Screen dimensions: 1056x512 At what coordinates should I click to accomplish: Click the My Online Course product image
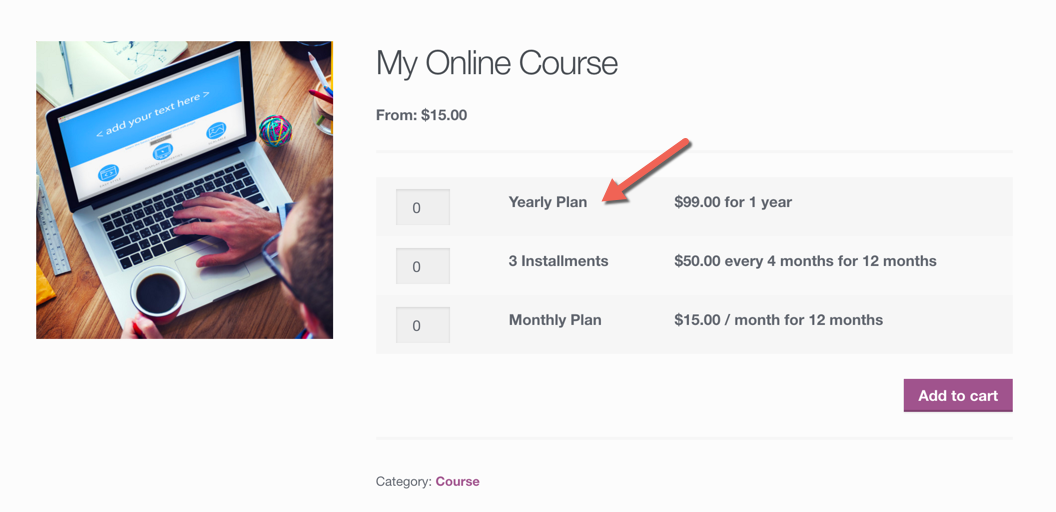[x=184, y=190]
